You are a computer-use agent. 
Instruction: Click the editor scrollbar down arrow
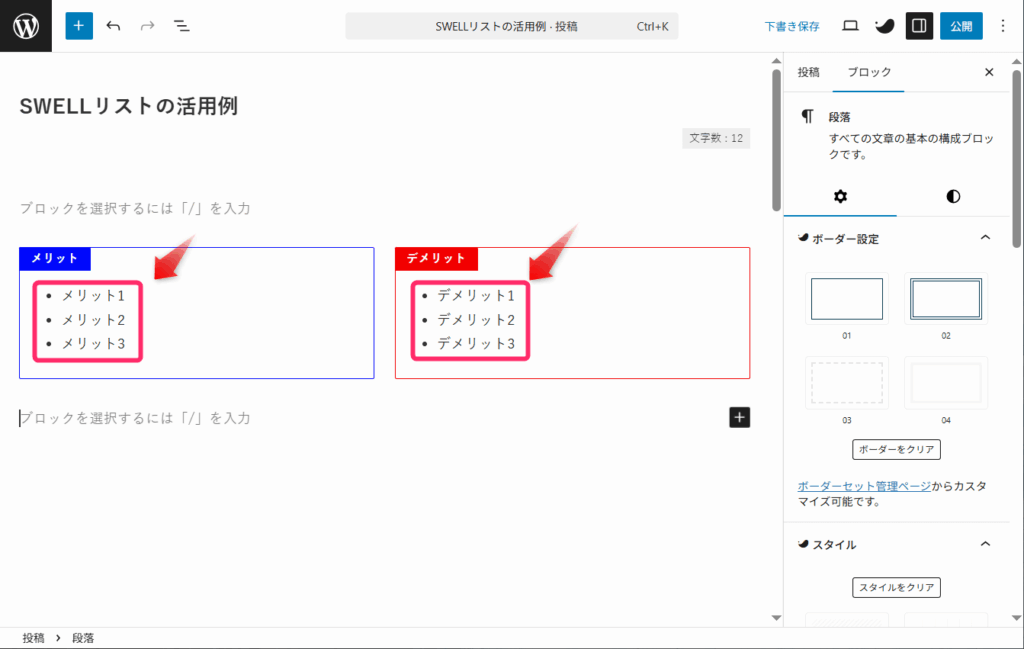(776, 618)
